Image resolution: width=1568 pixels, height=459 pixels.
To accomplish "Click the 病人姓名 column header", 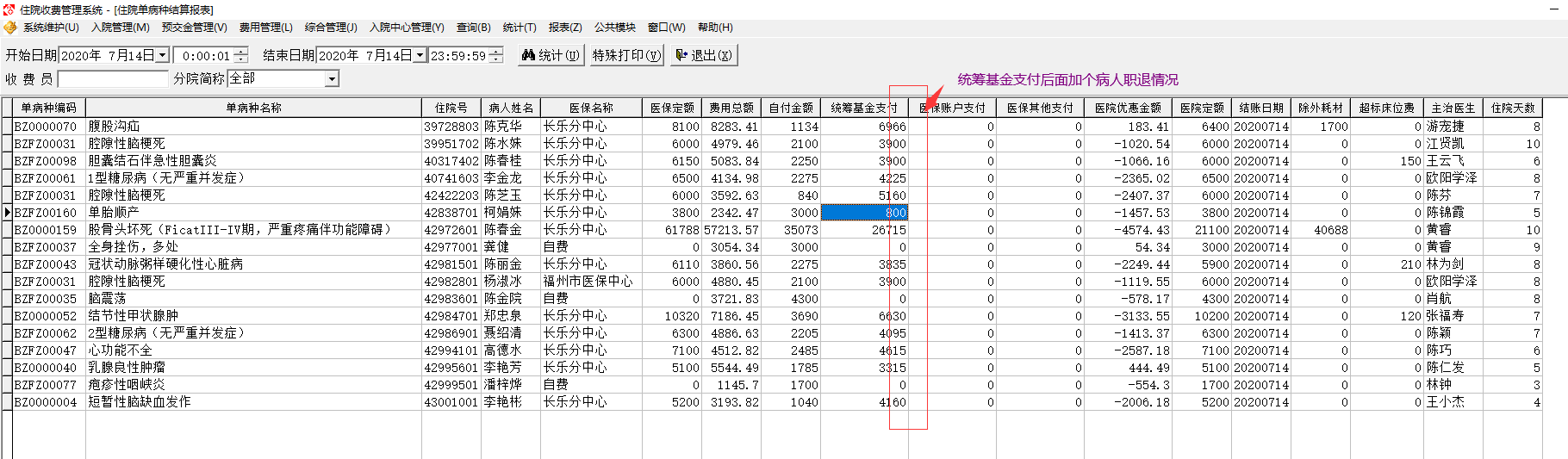I will (x=511, y=108).
